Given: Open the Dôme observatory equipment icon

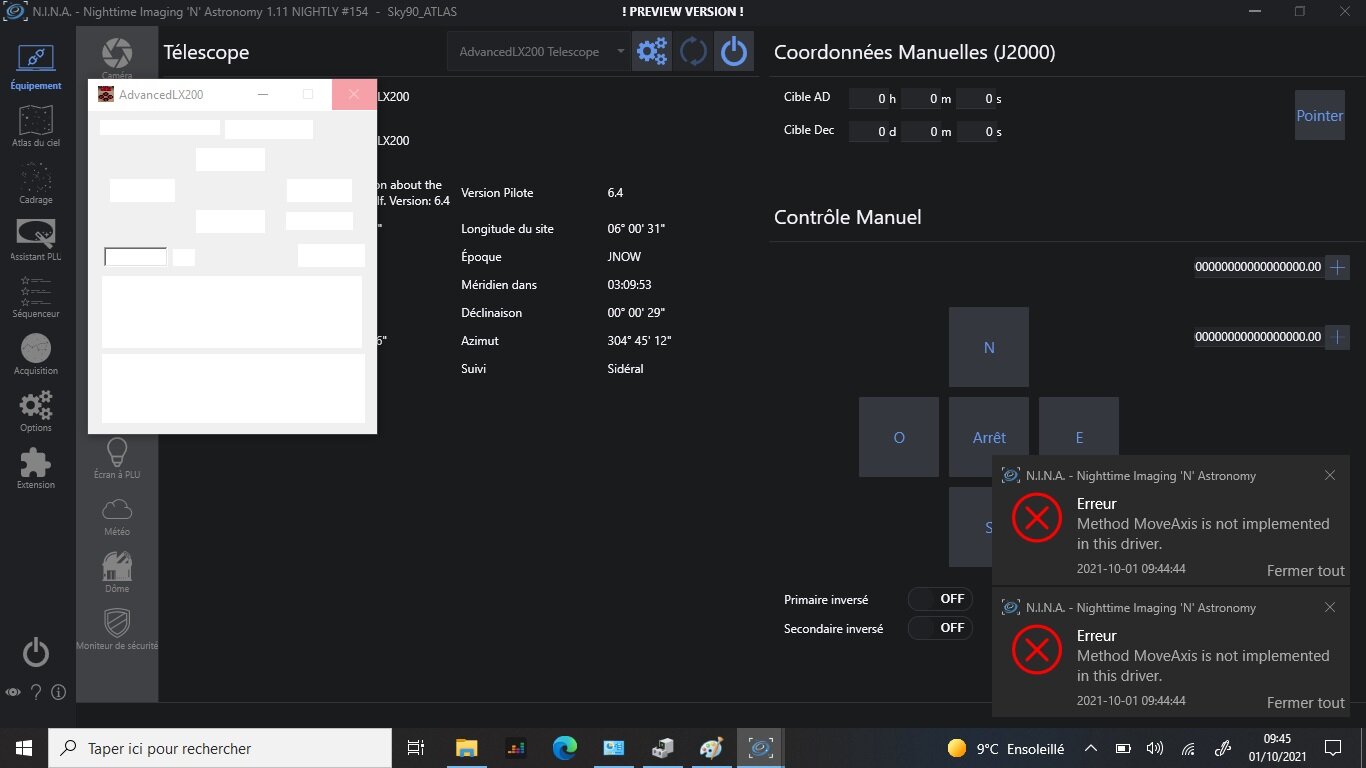Looking at the screenshot, I should click(117, 572).
